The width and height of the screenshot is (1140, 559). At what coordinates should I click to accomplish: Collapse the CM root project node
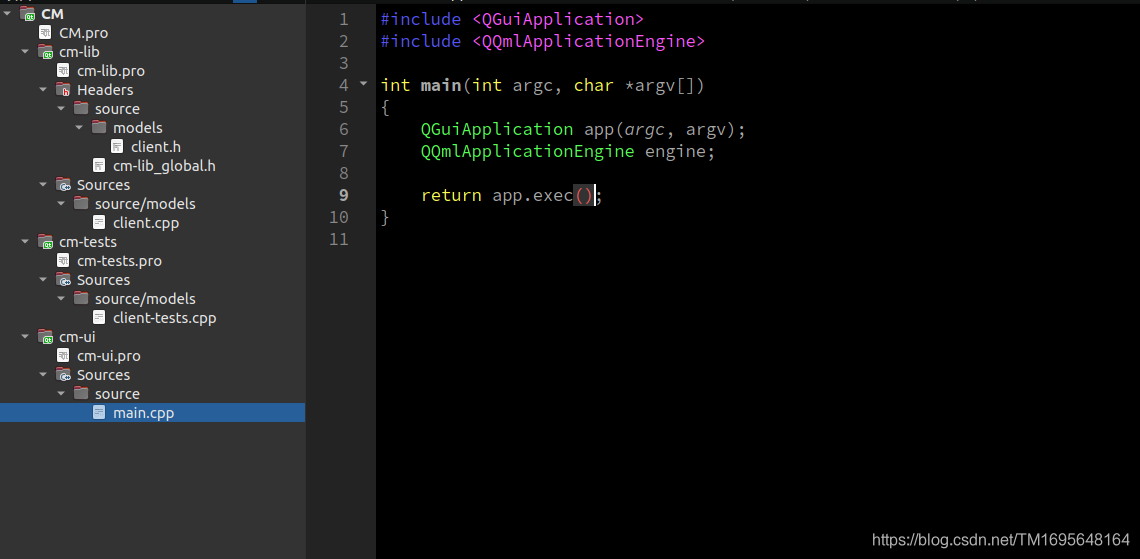click(x=7, y=14)
